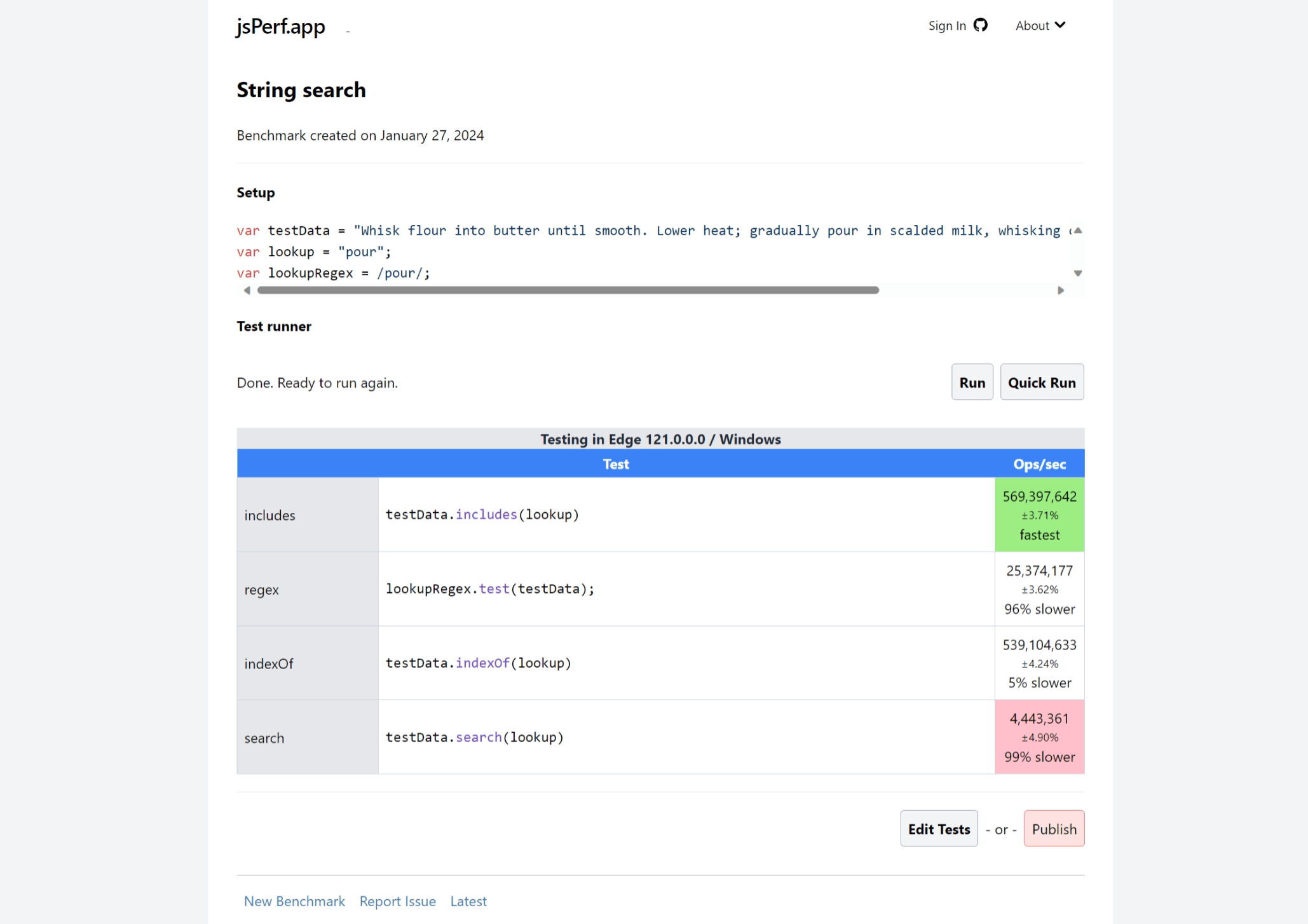The height and width of the screenshot is (924, 1308).
Task: Click the 539,104,633 ops/sec result cell
Action: coord(1040,663)
